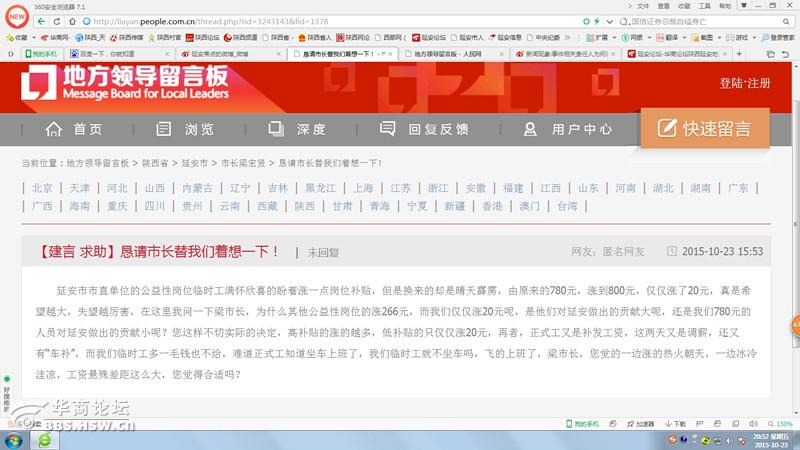The height and width of the screenshot is (450, 800).
Task: Click the 北京 province link
Action: pyautogui.click(x=42, y=188)
